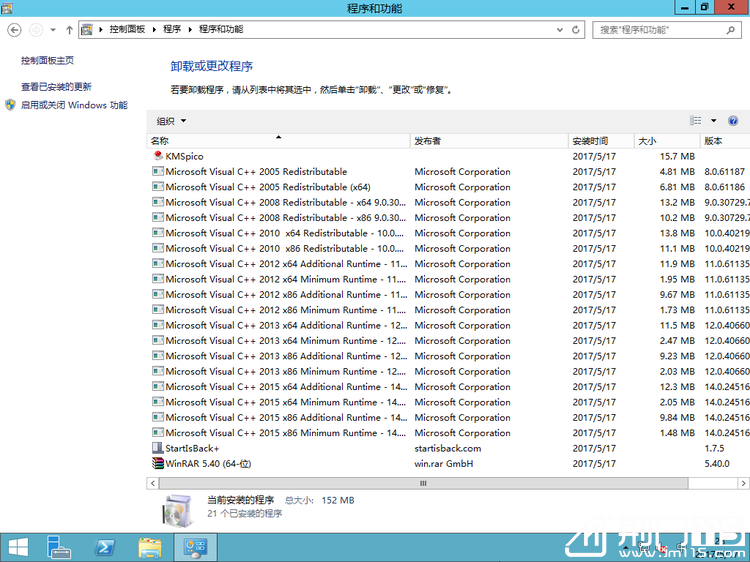
Task: Select Visual C++ 2012 x64 Additional Runtime entry
Action: click(x=448, y=264)
